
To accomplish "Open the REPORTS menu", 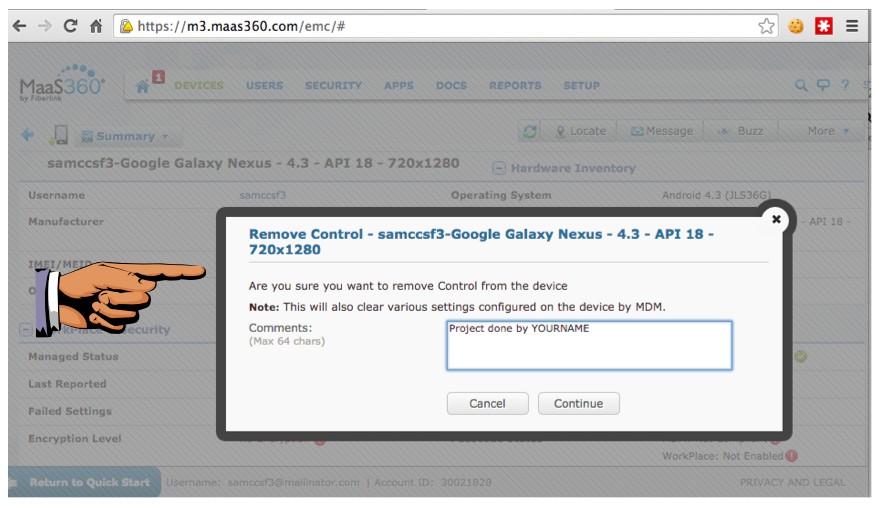I will click(x=515, y=86).
